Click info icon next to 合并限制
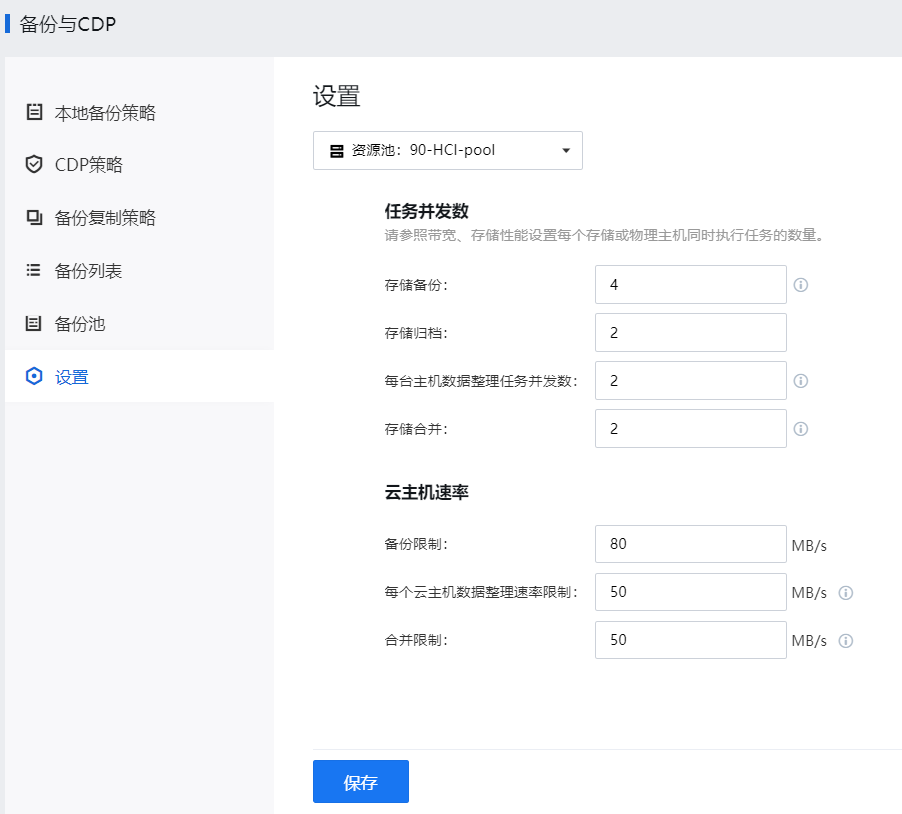Viewport: 902px width, 814px height. 845,641
